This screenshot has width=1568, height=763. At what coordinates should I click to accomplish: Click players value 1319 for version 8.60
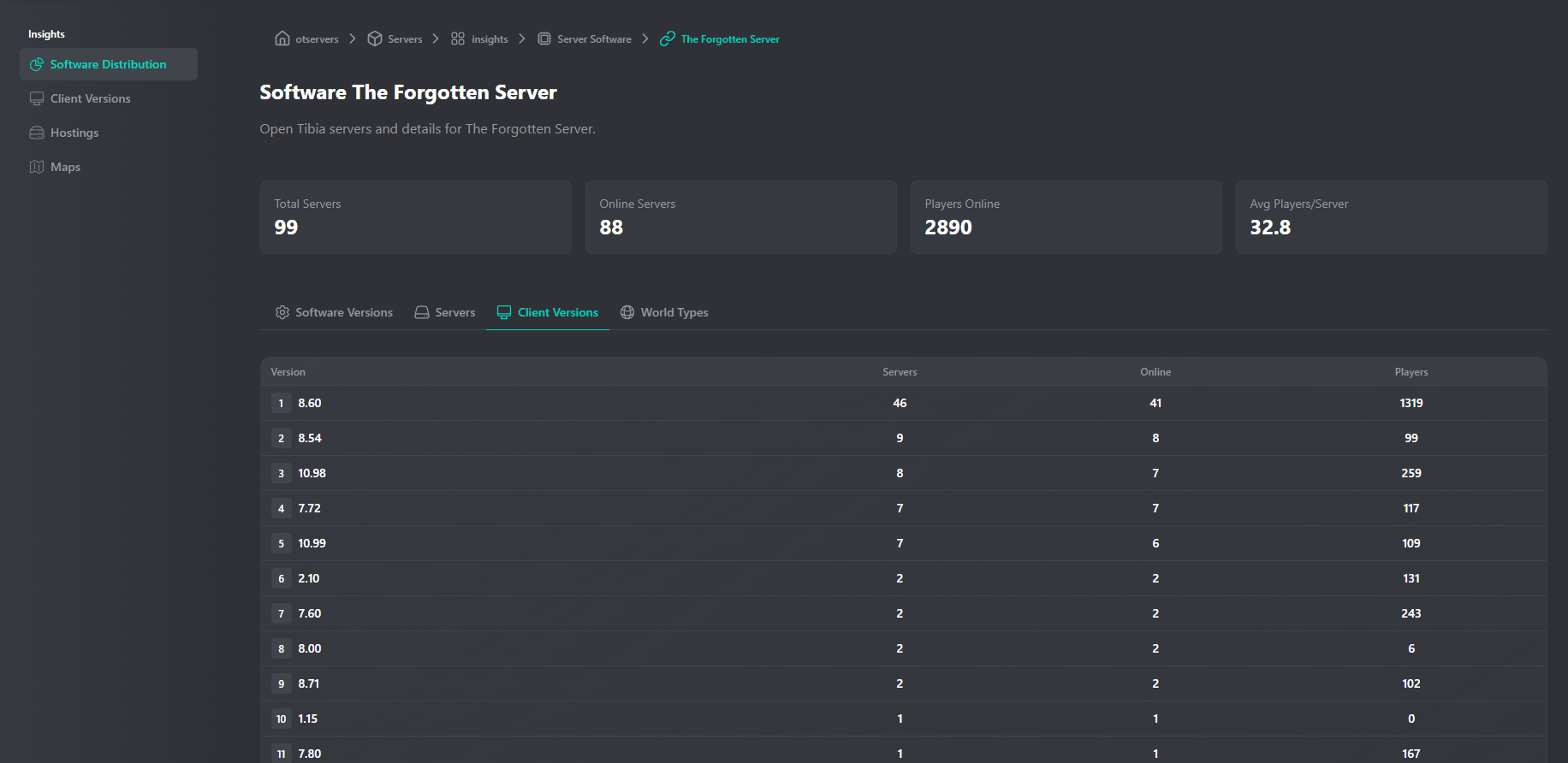pyautogui.click(x=1411, y=403)
